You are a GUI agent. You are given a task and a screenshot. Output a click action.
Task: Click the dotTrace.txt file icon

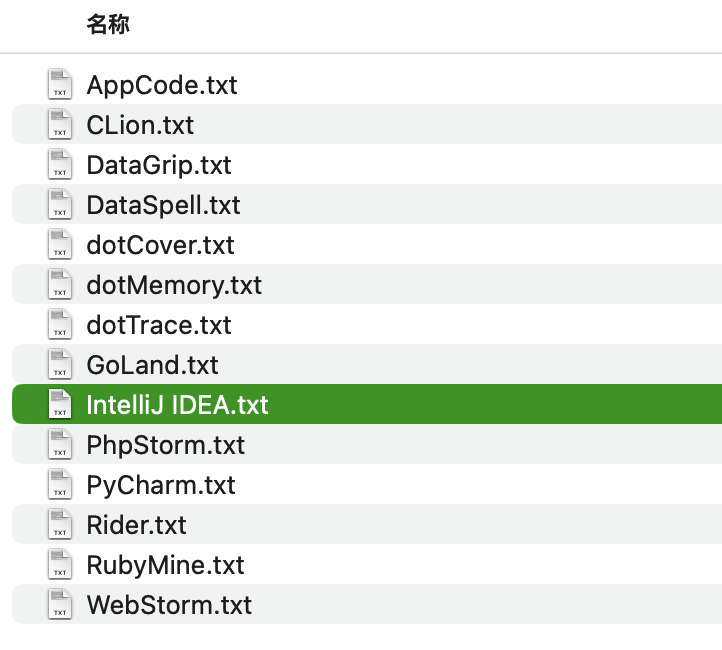coord(60,325)
